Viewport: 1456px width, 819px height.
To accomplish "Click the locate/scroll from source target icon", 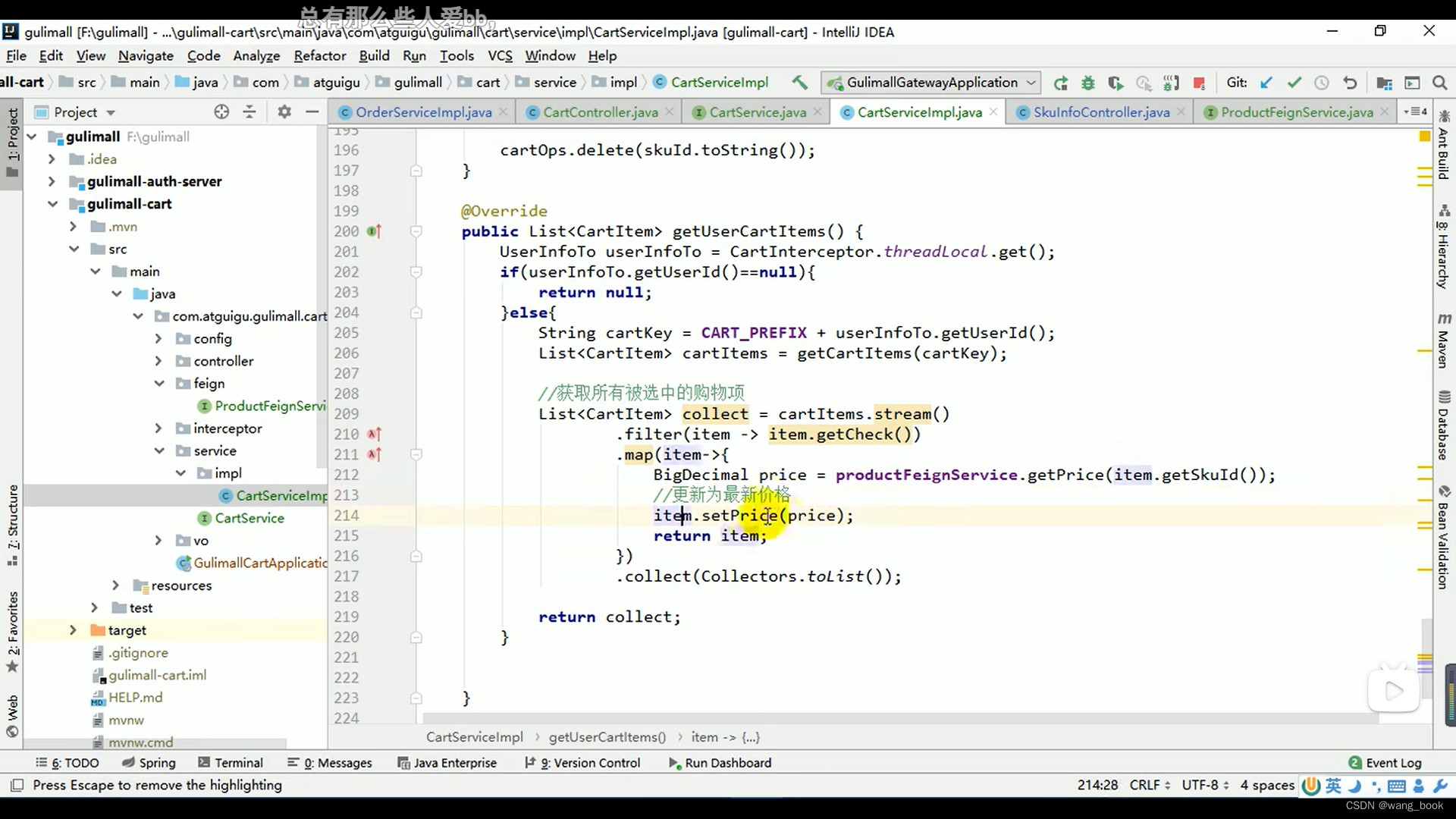I will [x=221, y=111].
